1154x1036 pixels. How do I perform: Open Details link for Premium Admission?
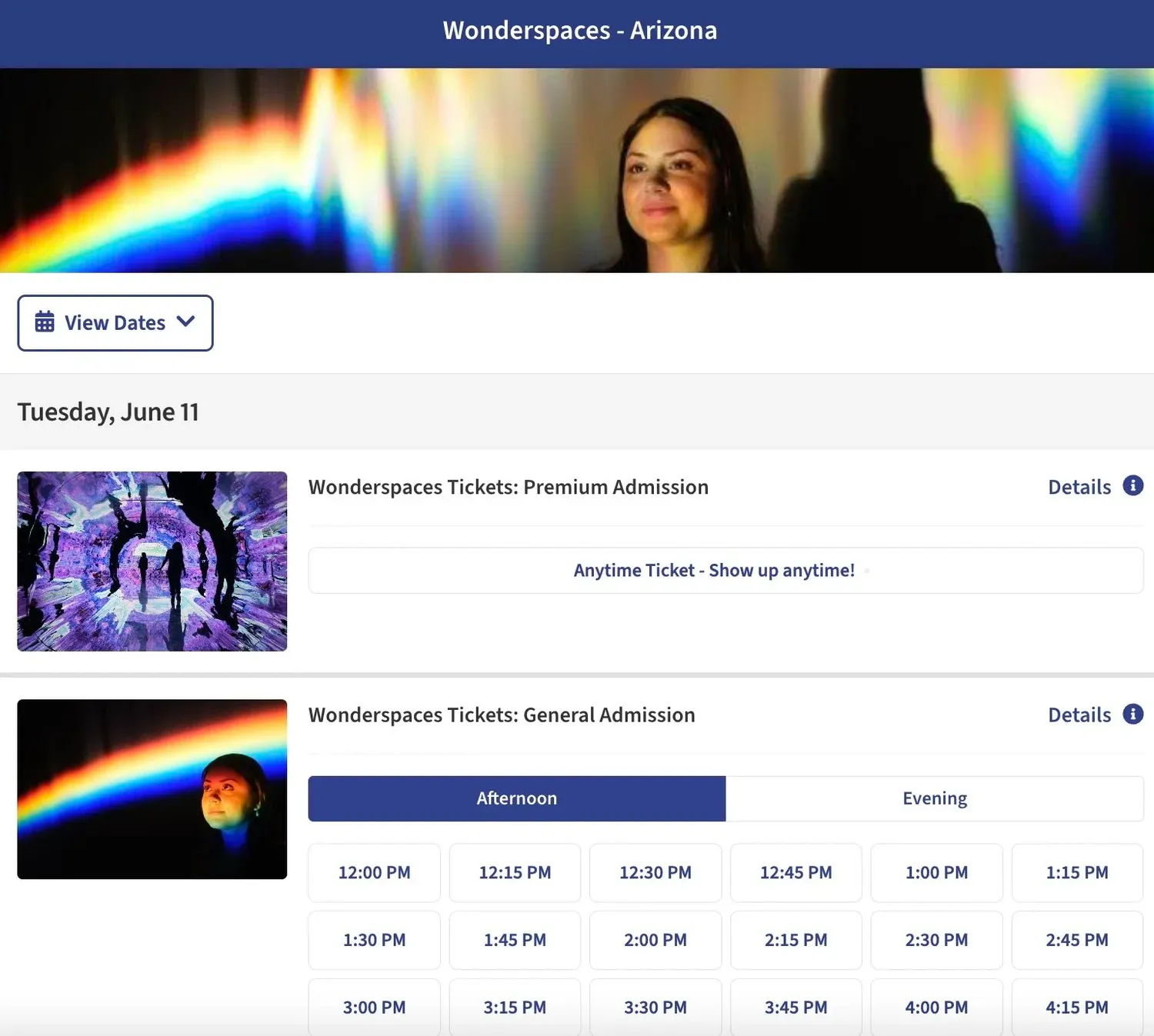(1079, 487)
